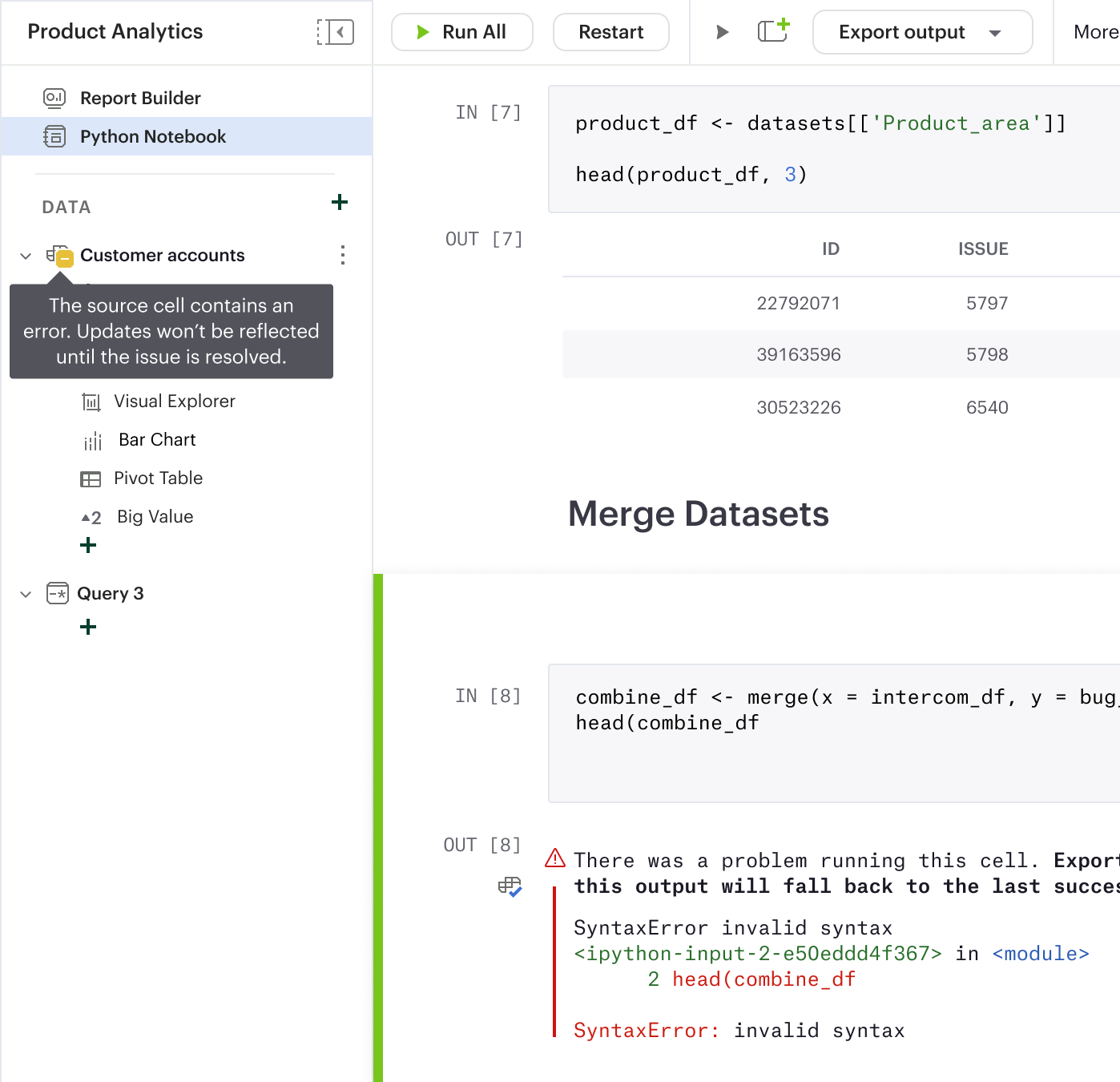The width and height of the screenshot is (1120, 1082).
Task: Open Big Value view
Action: (155, 516)
